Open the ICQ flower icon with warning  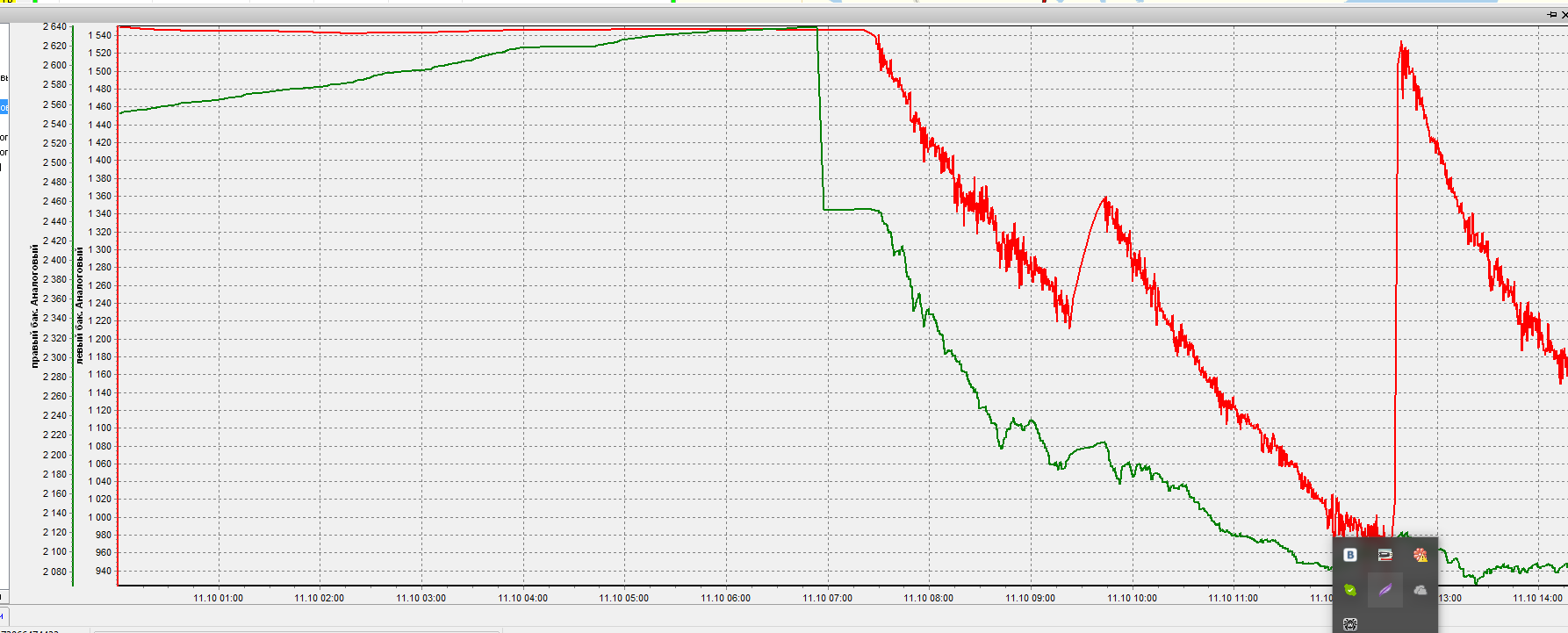1420,555
